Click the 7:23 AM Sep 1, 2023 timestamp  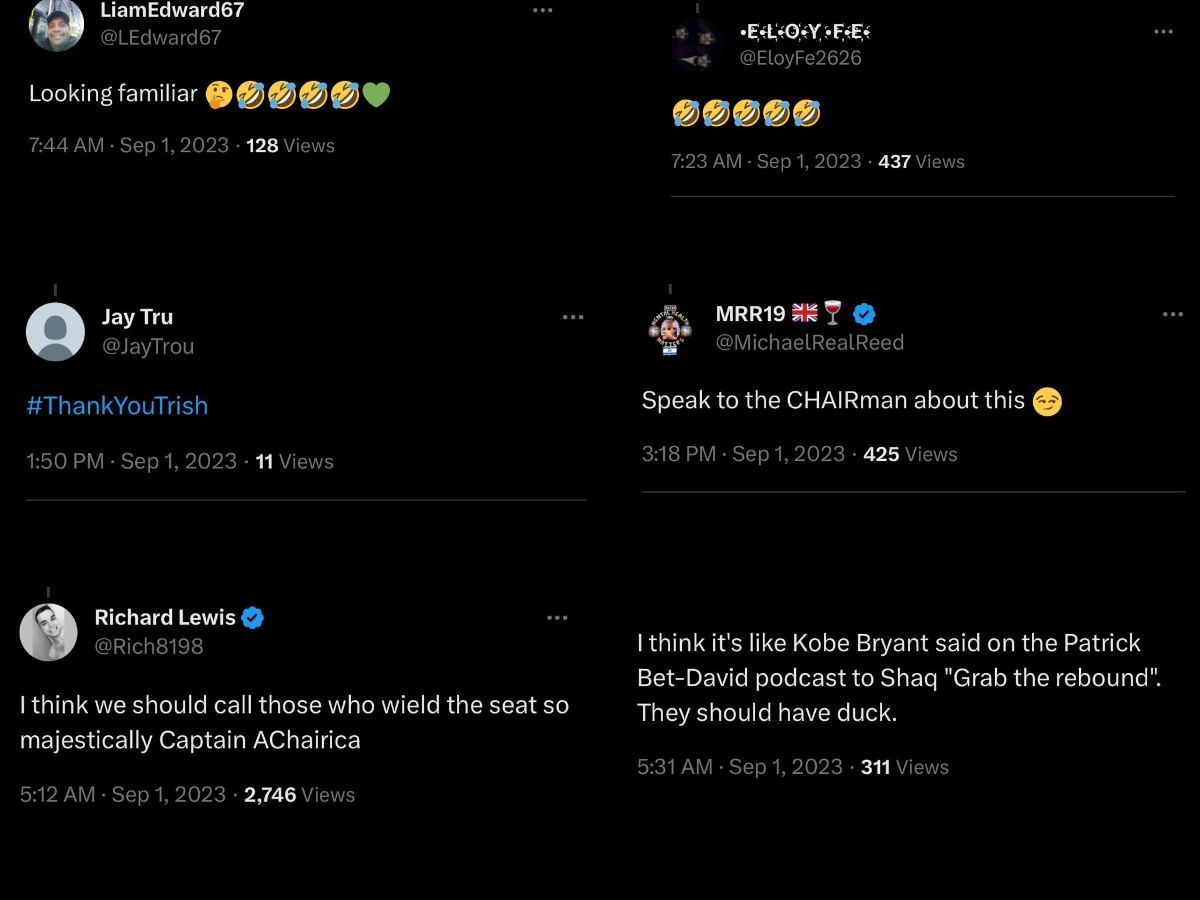[x=765, y=161]
